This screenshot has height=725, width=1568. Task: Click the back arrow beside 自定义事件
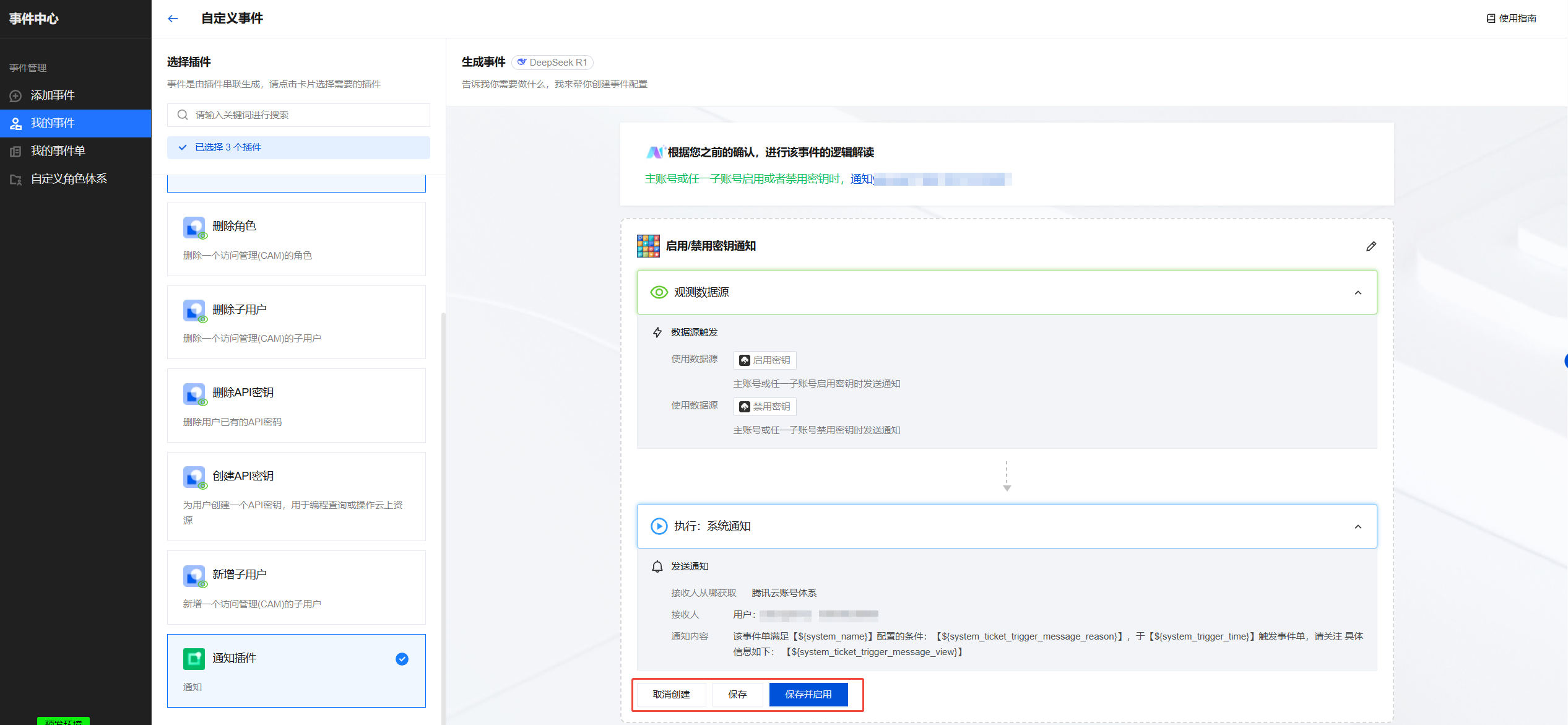pos(173,19)
